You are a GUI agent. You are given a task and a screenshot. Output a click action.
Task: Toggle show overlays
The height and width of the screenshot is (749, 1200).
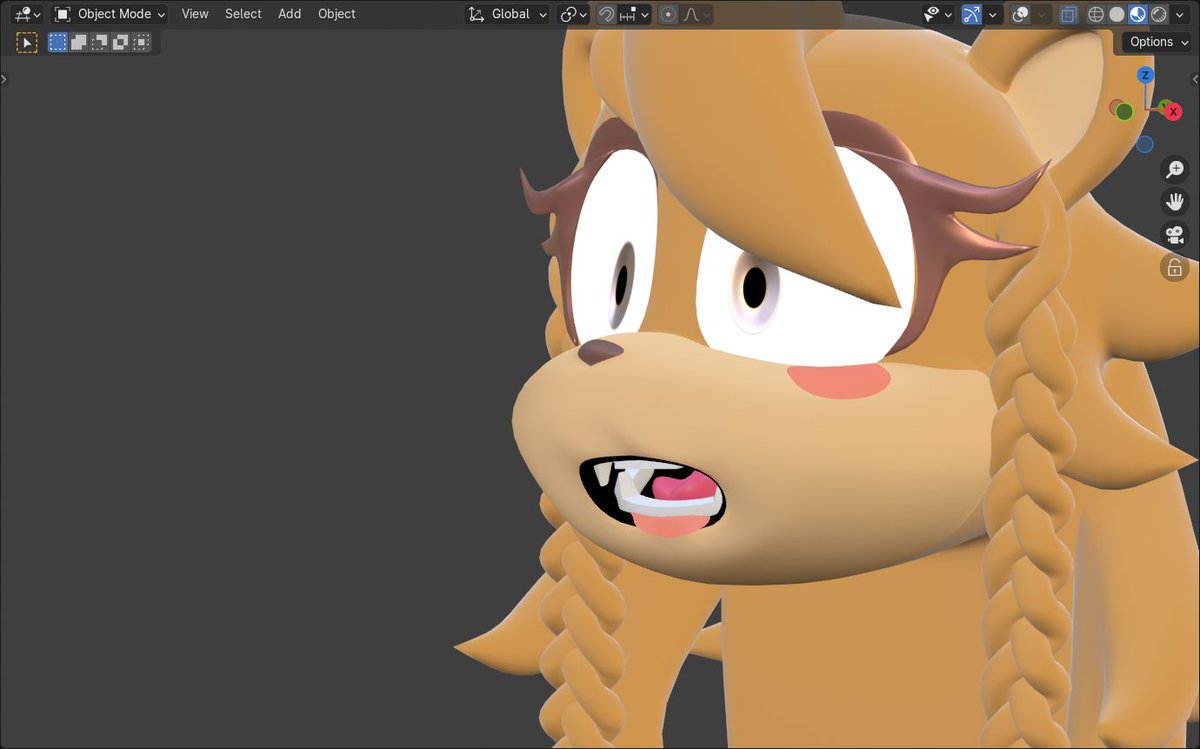tap(1021, 14)
